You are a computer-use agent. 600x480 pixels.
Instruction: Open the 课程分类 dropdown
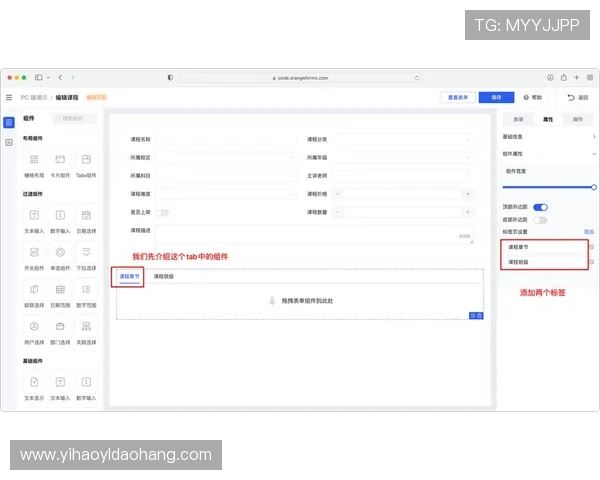tap(402, 139)
